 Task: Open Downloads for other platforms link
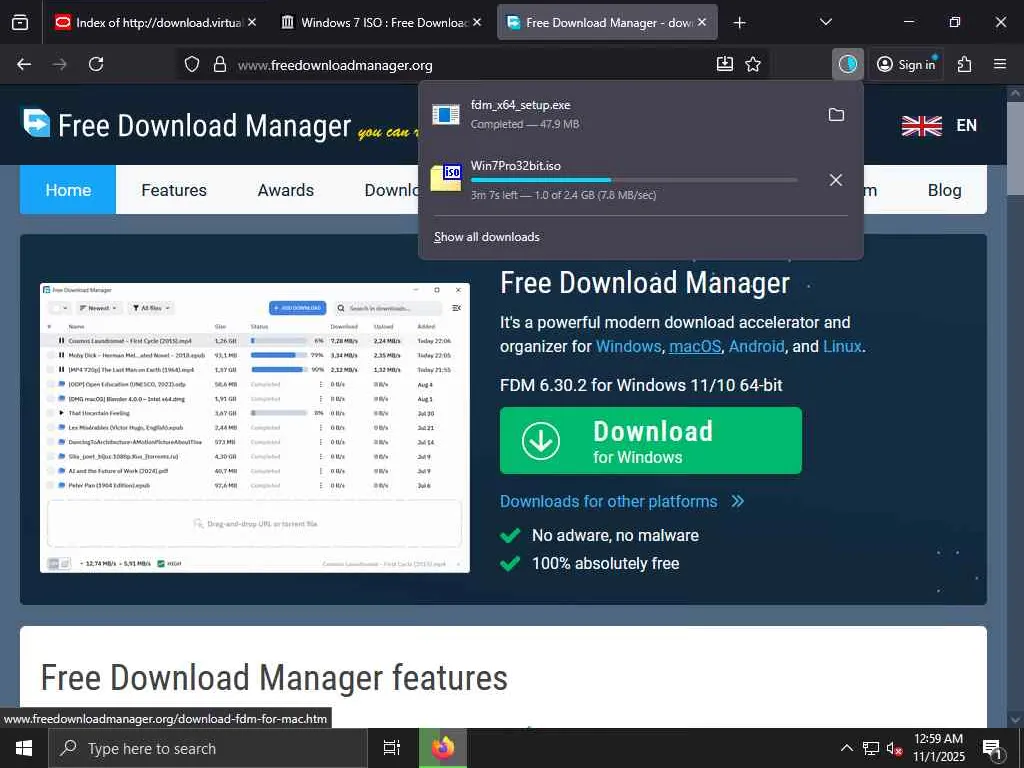[622, 502]
